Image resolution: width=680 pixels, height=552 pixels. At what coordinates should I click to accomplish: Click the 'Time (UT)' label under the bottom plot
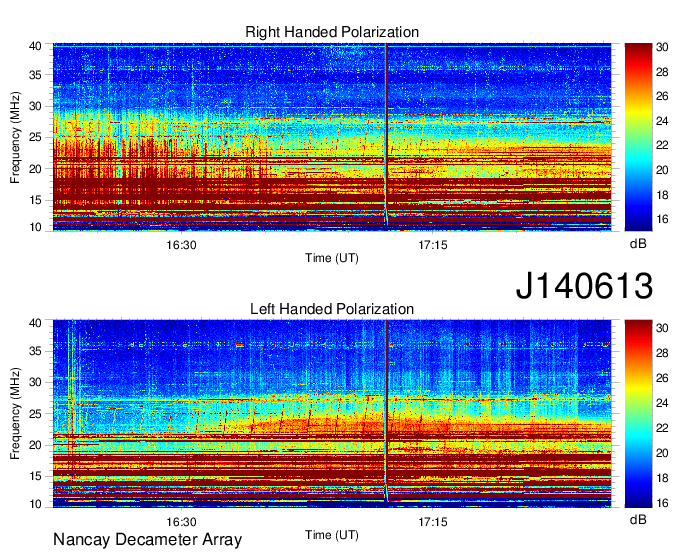pyautogui.click(x=332, y=535)
